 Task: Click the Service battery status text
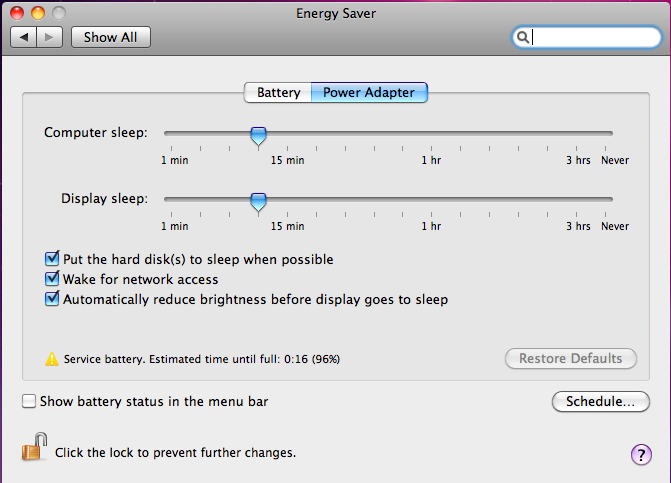tap(202, 359)
